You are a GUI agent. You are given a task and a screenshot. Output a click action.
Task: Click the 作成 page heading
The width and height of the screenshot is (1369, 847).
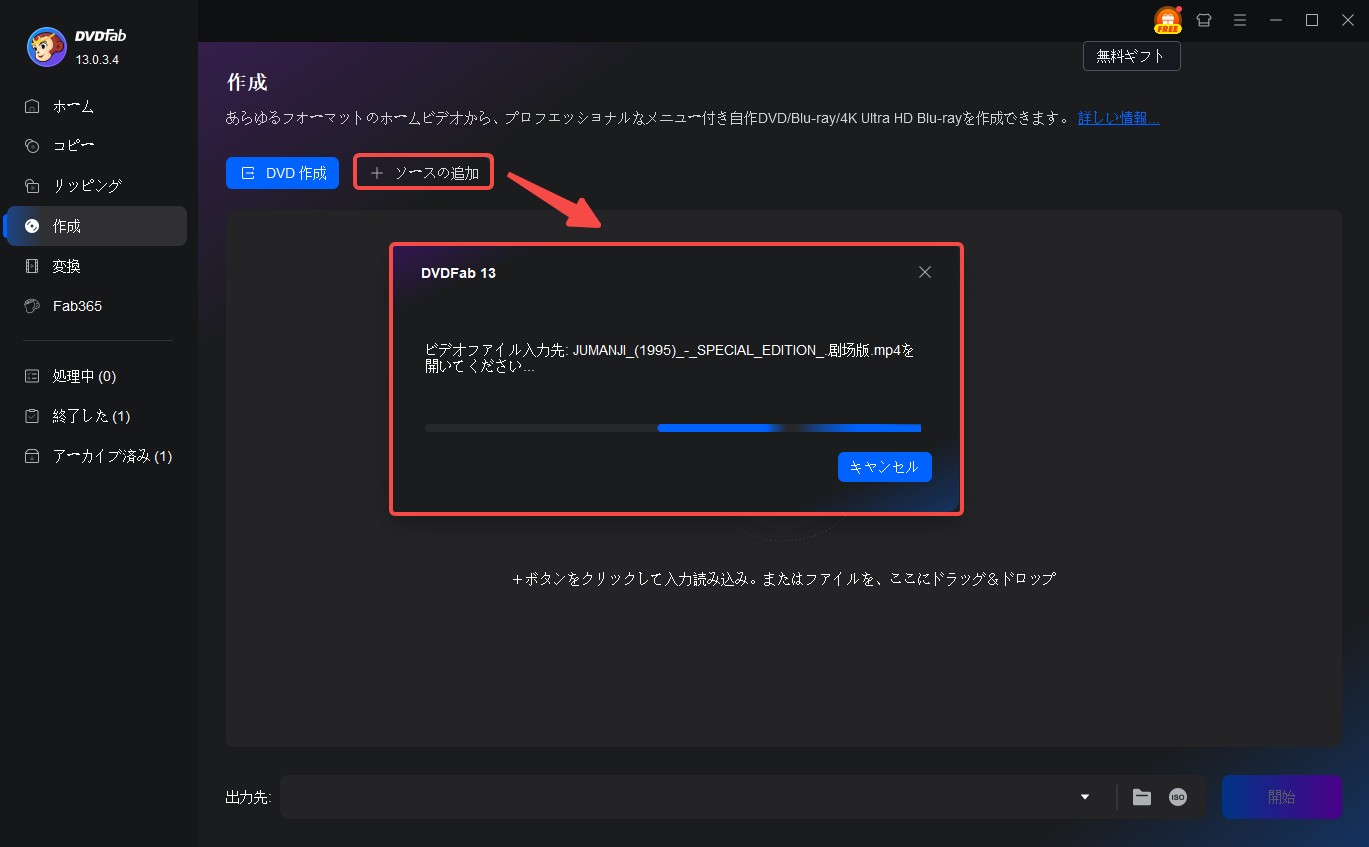(x=247, y=82)
